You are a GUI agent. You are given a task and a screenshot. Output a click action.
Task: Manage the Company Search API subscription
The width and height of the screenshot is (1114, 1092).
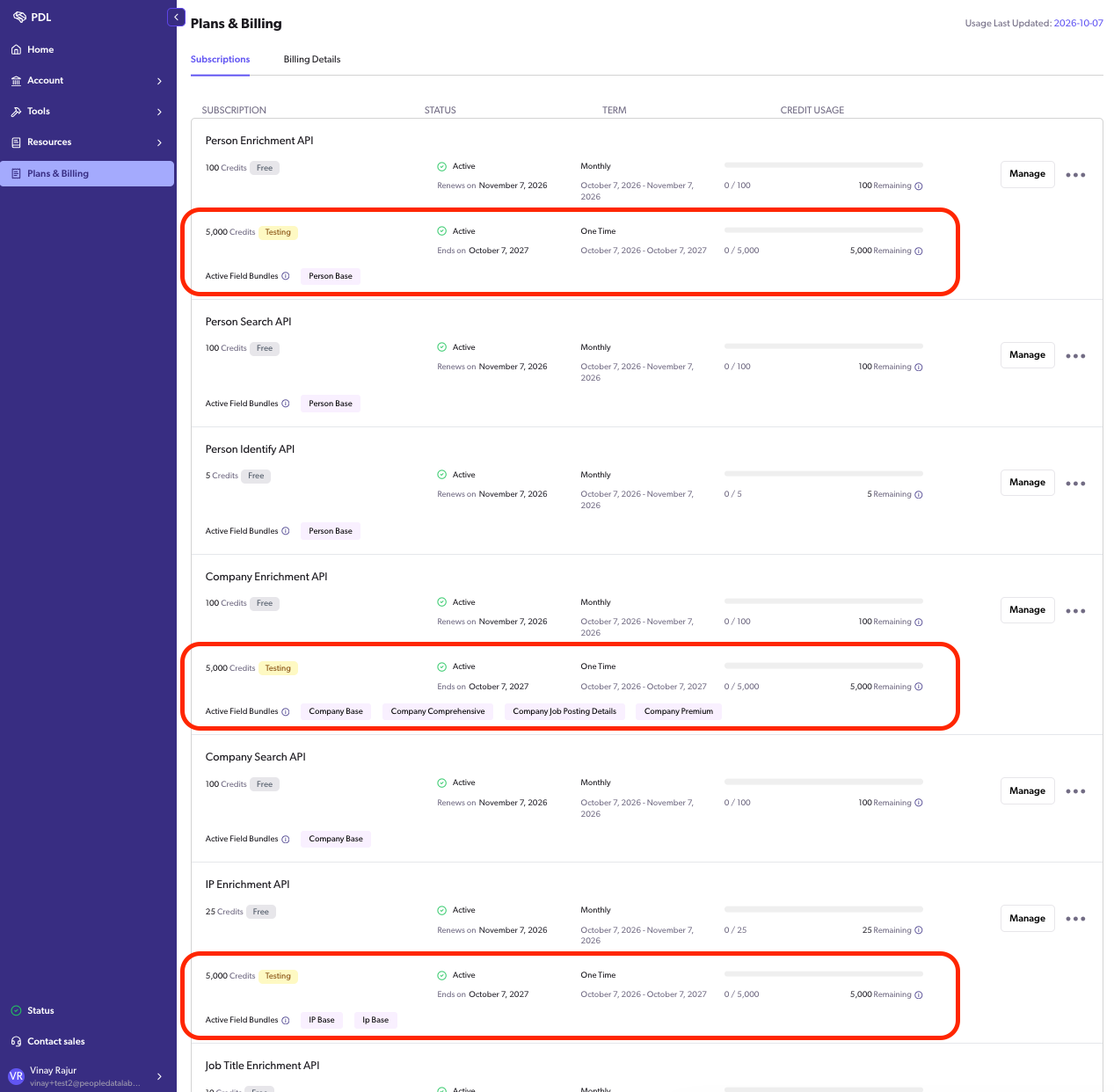(x=1027, y=791)
